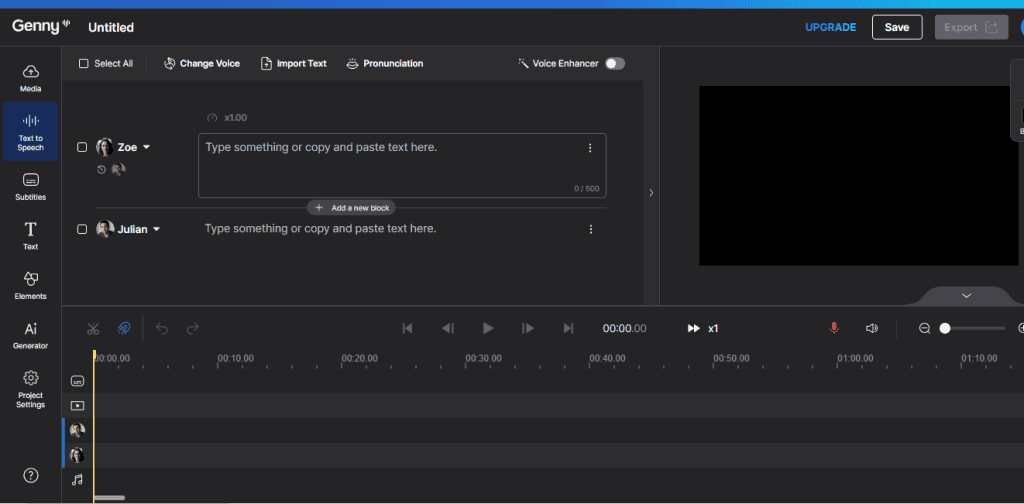Viewport: 1024px width, 504px height.
Task: Open the three-dot menu on Zoe's block
Action: tap(590, 148)
